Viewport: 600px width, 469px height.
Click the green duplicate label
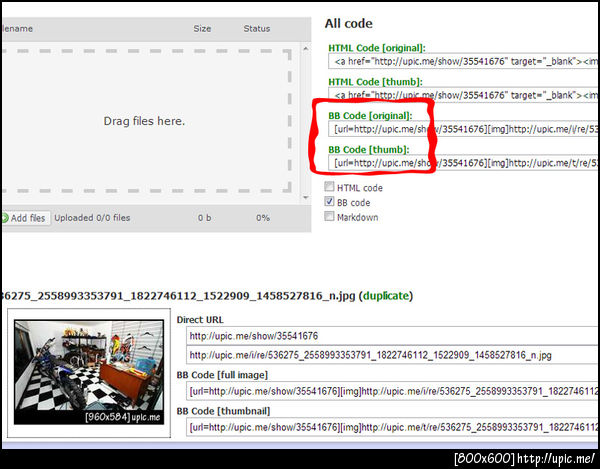point(386,296)
